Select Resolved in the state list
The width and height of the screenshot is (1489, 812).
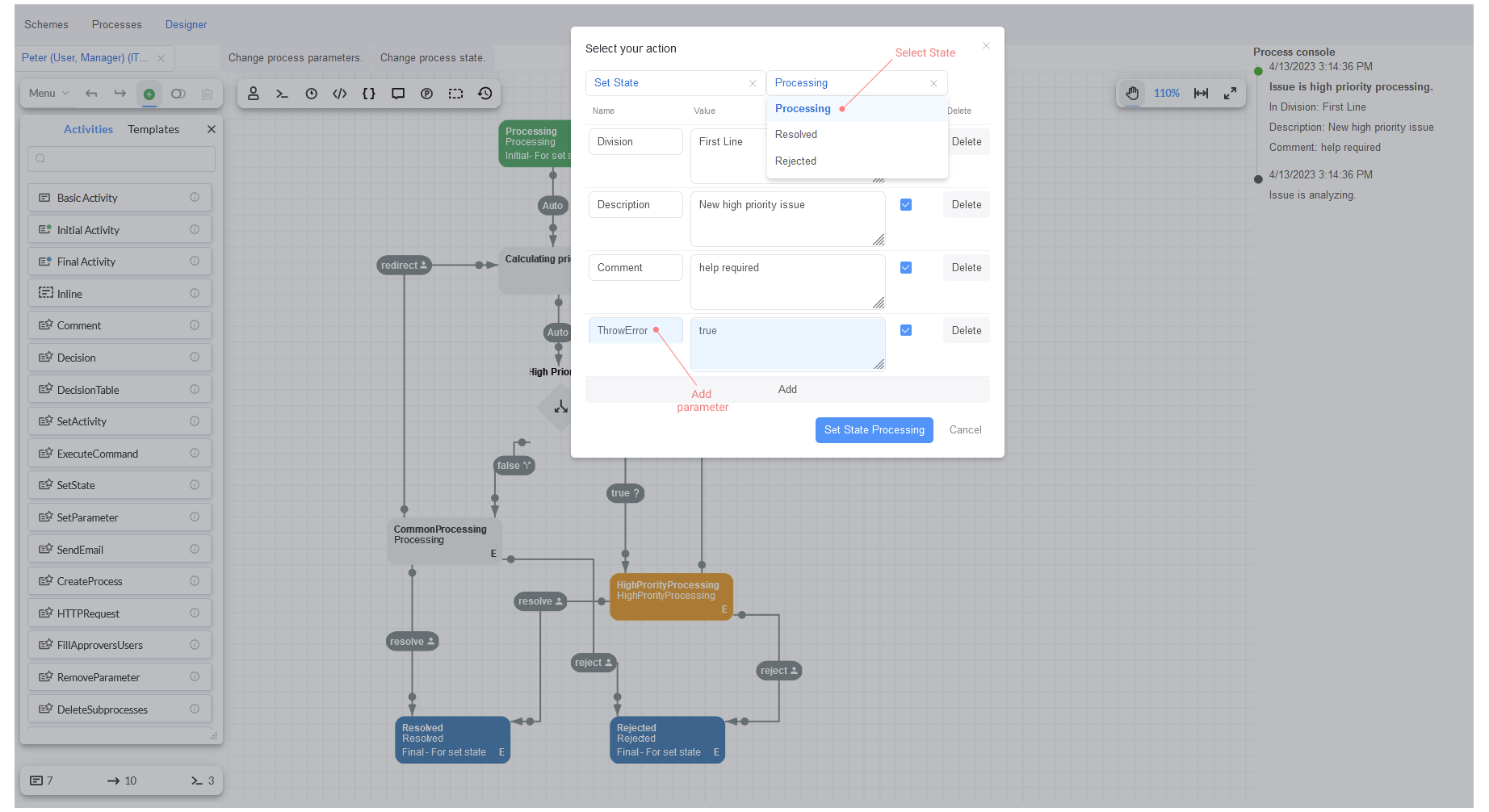point(857,135)
